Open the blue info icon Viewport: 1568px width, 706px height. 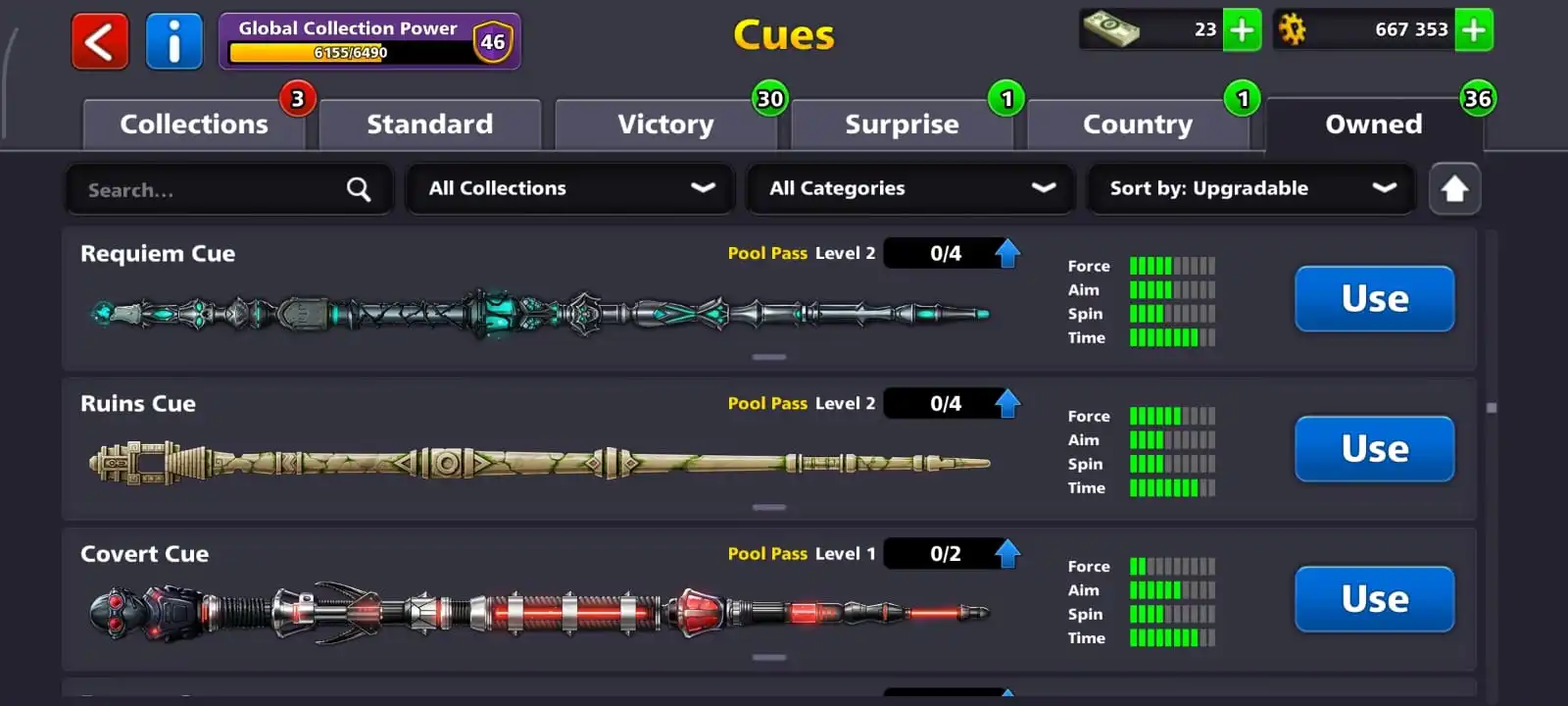click(174, 41)
